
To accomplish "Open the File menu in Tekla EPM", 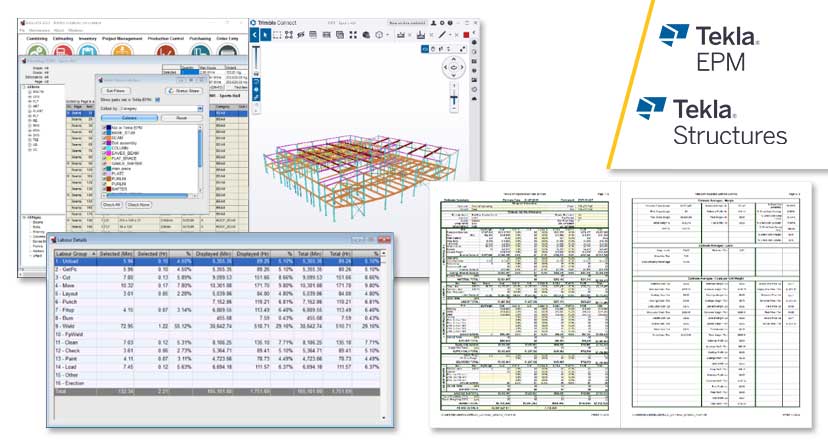I will coord(22,31).
